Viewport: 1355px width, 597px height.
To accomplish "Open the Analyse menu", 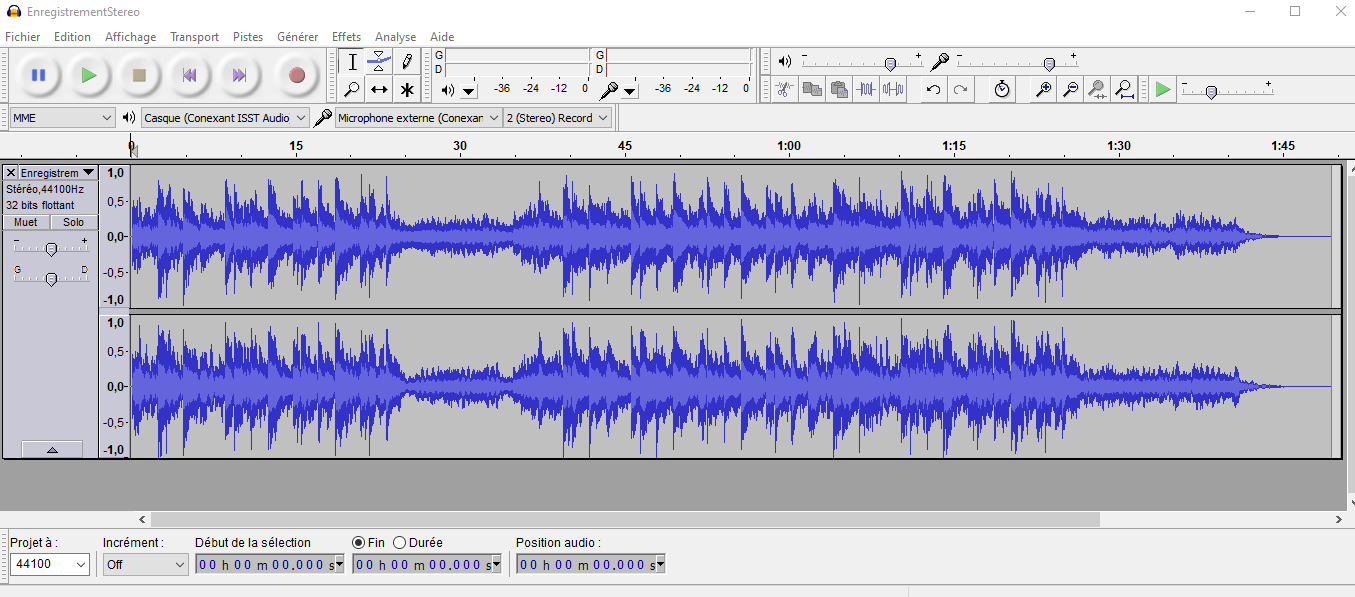I will [395, 37].
